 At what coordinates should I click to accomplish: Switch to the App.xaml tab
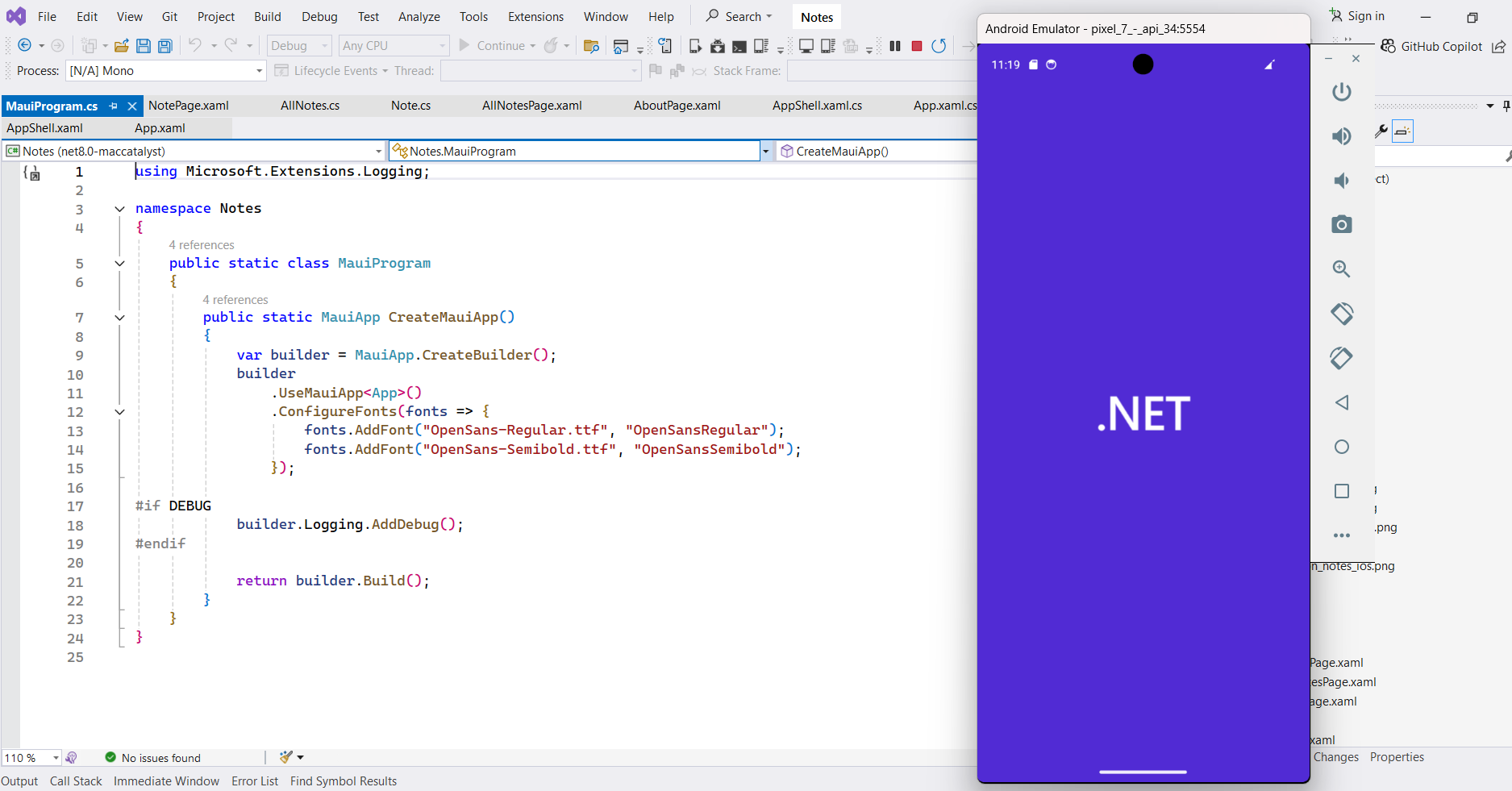pos(160,128)
